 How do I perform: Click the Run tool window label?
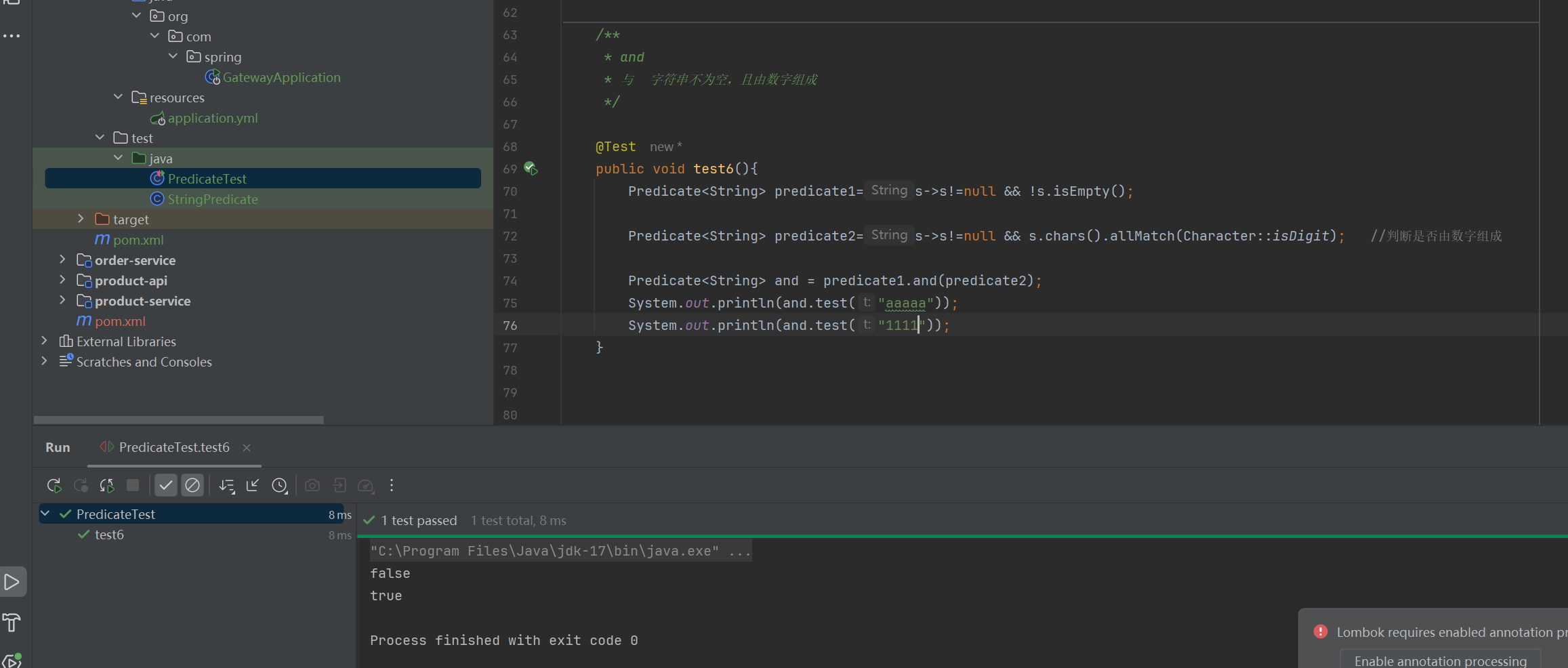pyautogui.click(x=58, y=448)
